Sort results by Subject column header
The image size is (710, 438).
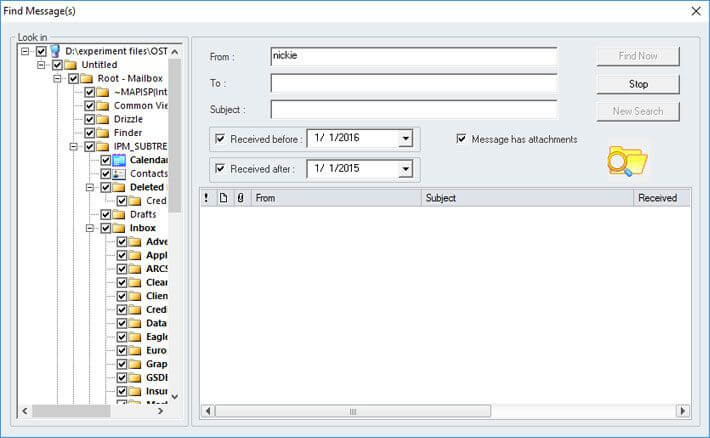click(x=526, y=198)
